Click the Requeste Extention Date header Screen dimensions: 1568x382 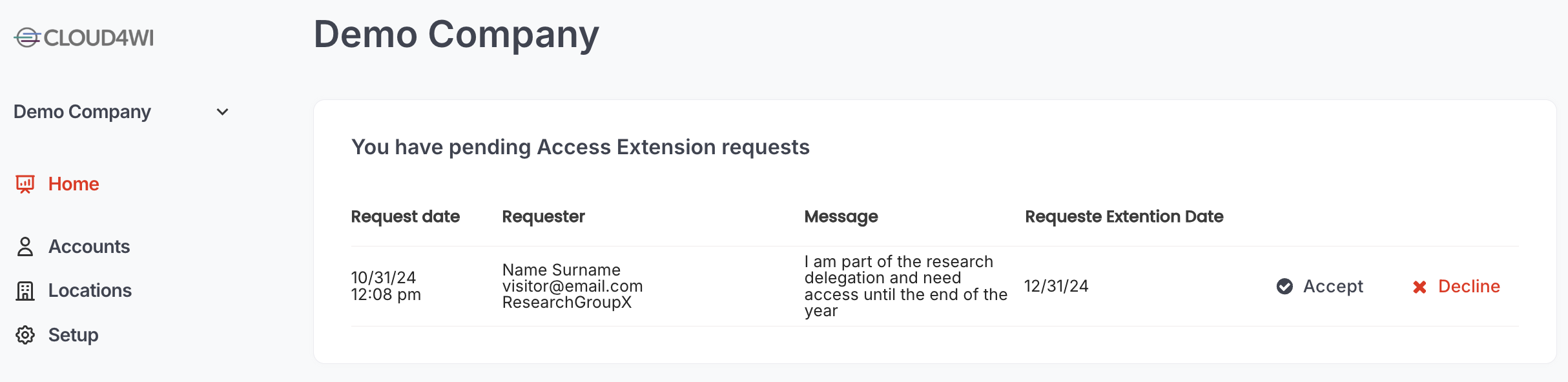click(1124, 217)
